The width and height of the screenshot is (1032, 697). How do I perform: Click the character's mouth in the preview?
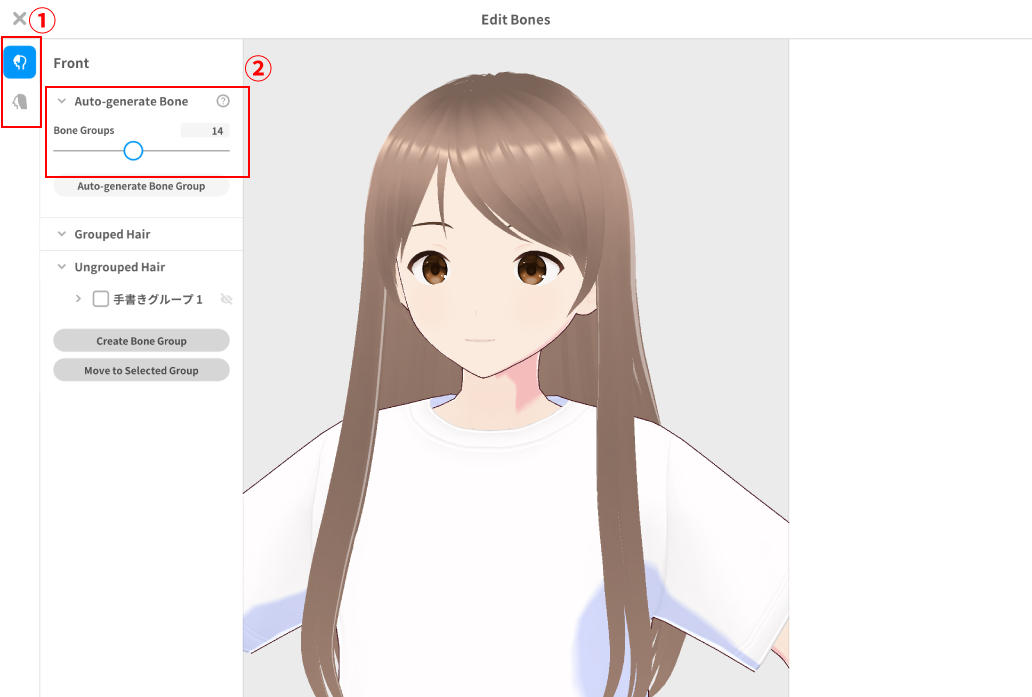[x=481, y=340]
